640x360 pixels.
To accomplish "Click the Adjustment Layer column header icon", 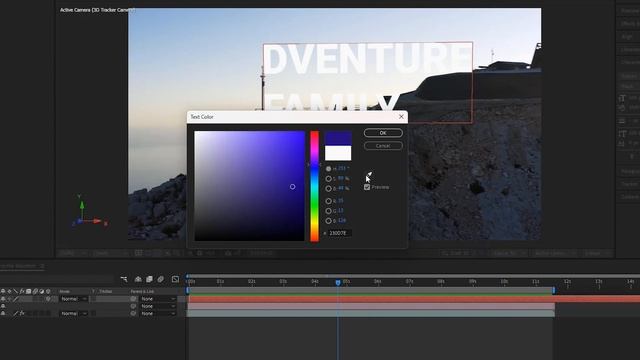I will [42, 291].
